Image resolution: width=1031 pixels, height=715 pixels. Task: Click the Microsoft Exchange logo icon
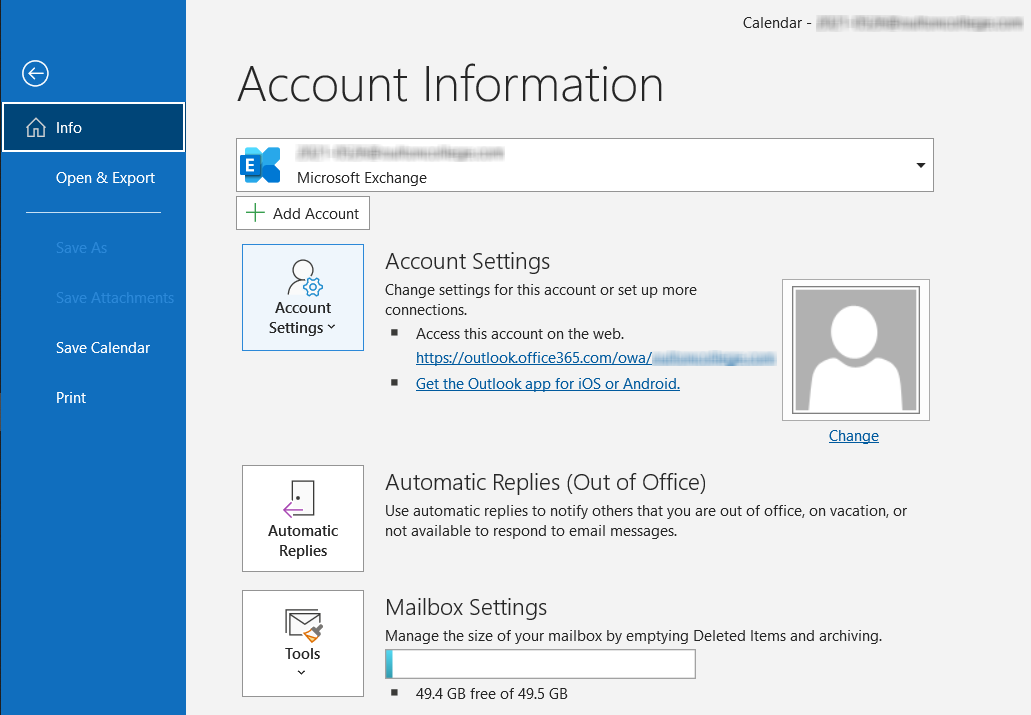(260, 164)
